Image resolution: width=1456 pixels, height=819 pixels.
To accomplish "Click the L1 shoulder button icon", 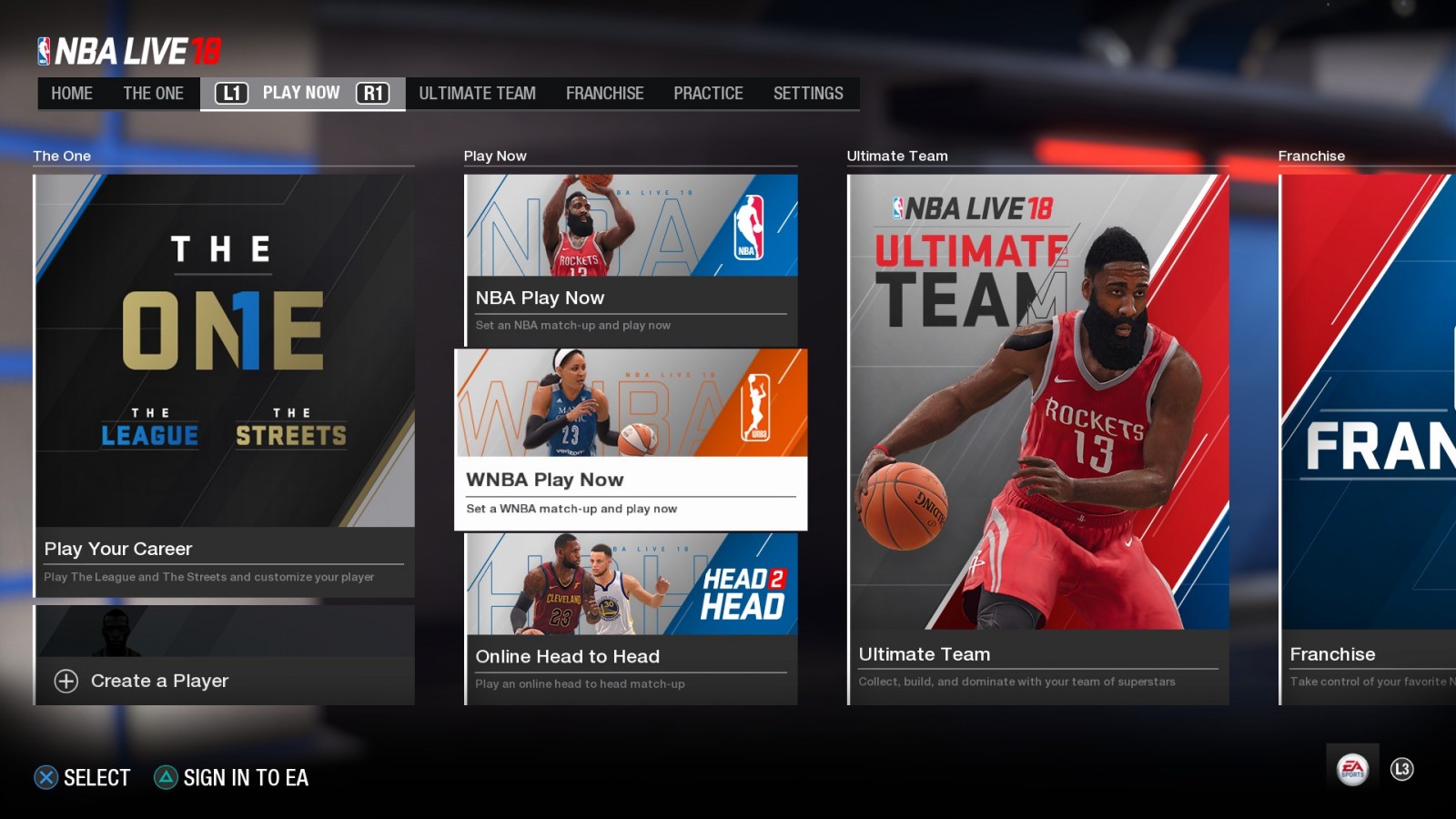I will (x=231, y=93).
